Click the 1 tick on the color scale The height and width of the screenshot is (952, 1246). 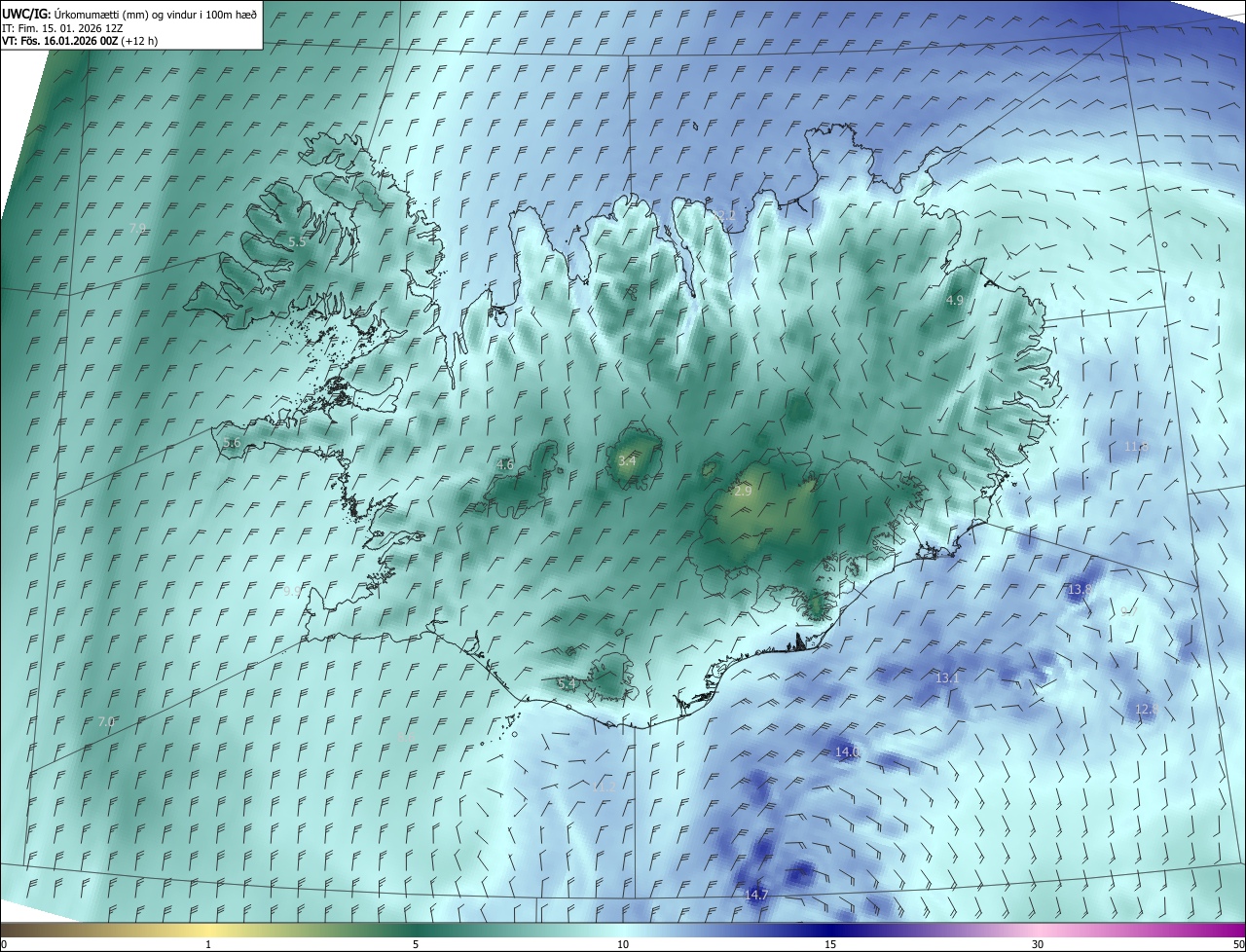tap(208, 945)
